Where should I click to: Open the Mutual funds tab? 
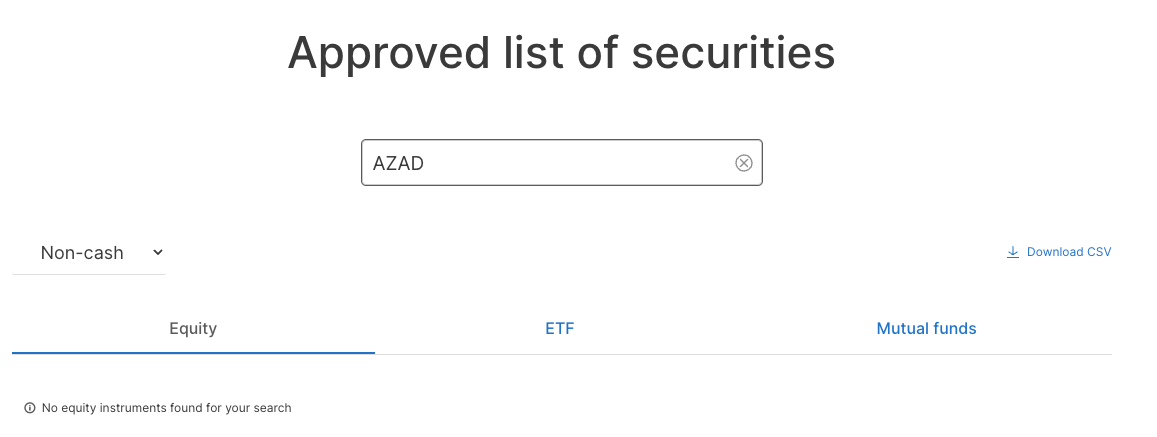pyautogui.click(x=926, y=328)
